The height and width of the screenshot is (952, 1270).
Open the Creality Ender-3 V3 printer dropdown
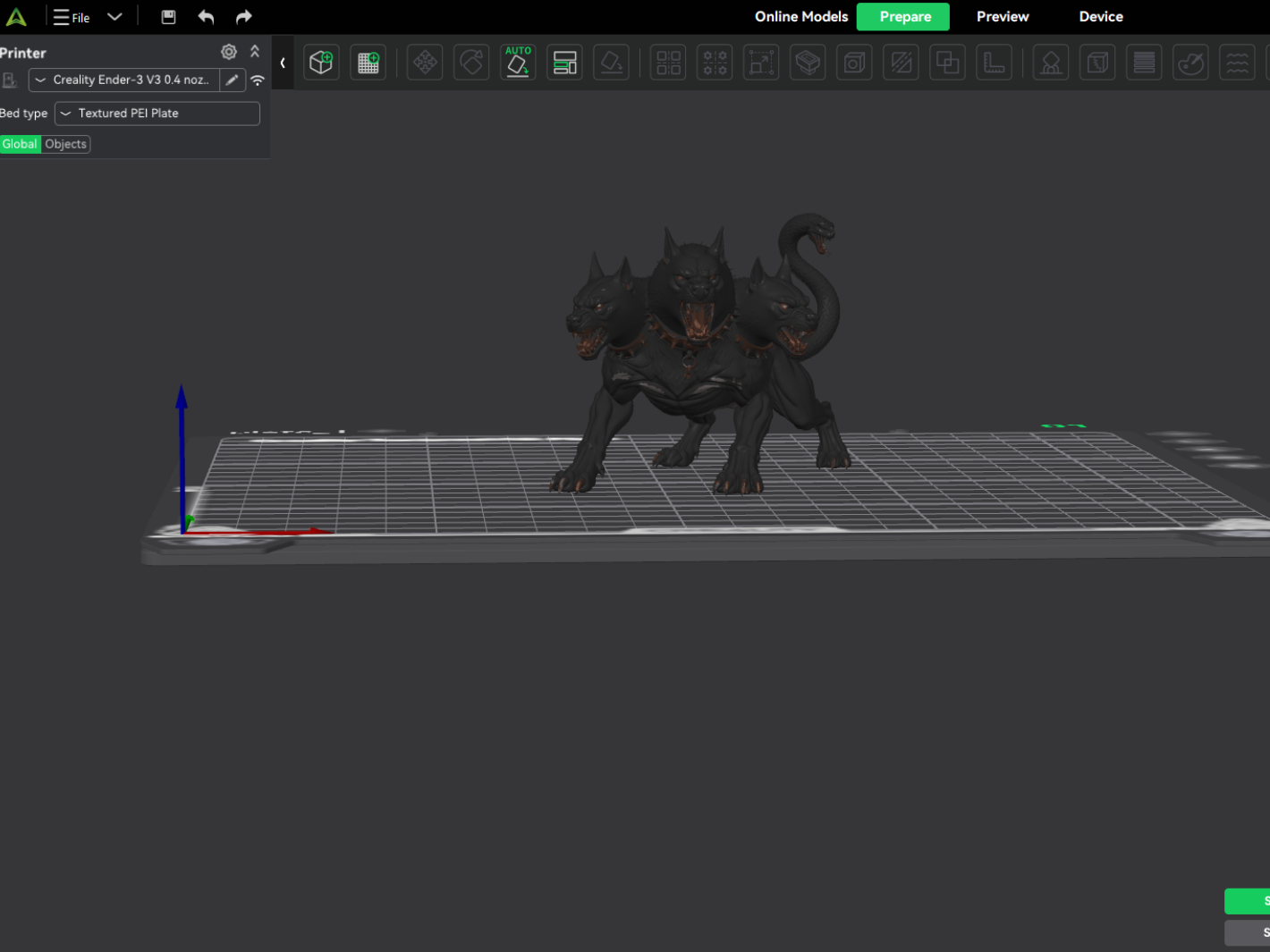(x=125, y=80)
